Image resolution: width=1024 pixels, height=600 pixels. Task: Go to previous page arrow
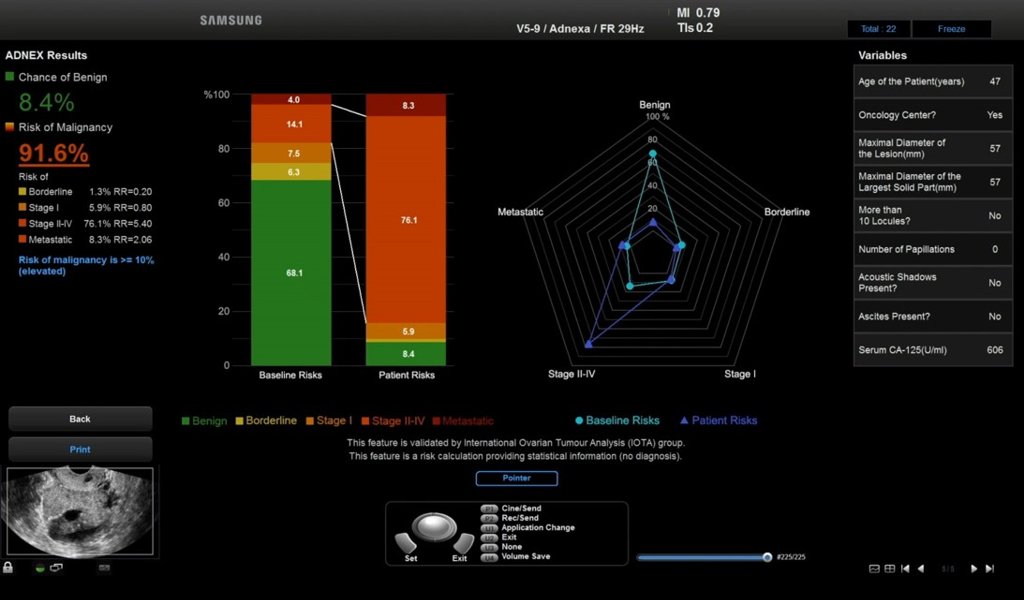[921, 569]
